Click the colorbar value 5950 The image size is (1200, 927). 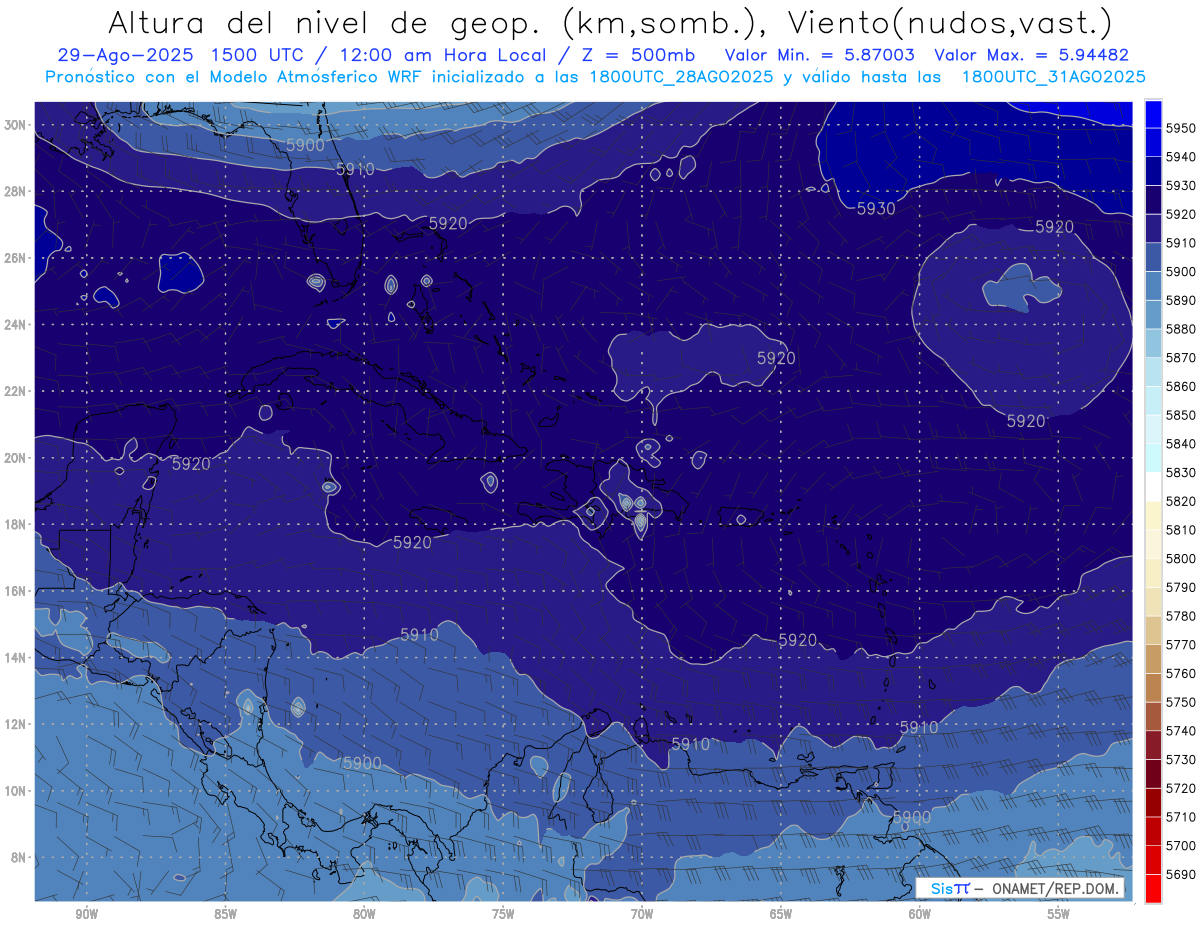(1180, 128)
